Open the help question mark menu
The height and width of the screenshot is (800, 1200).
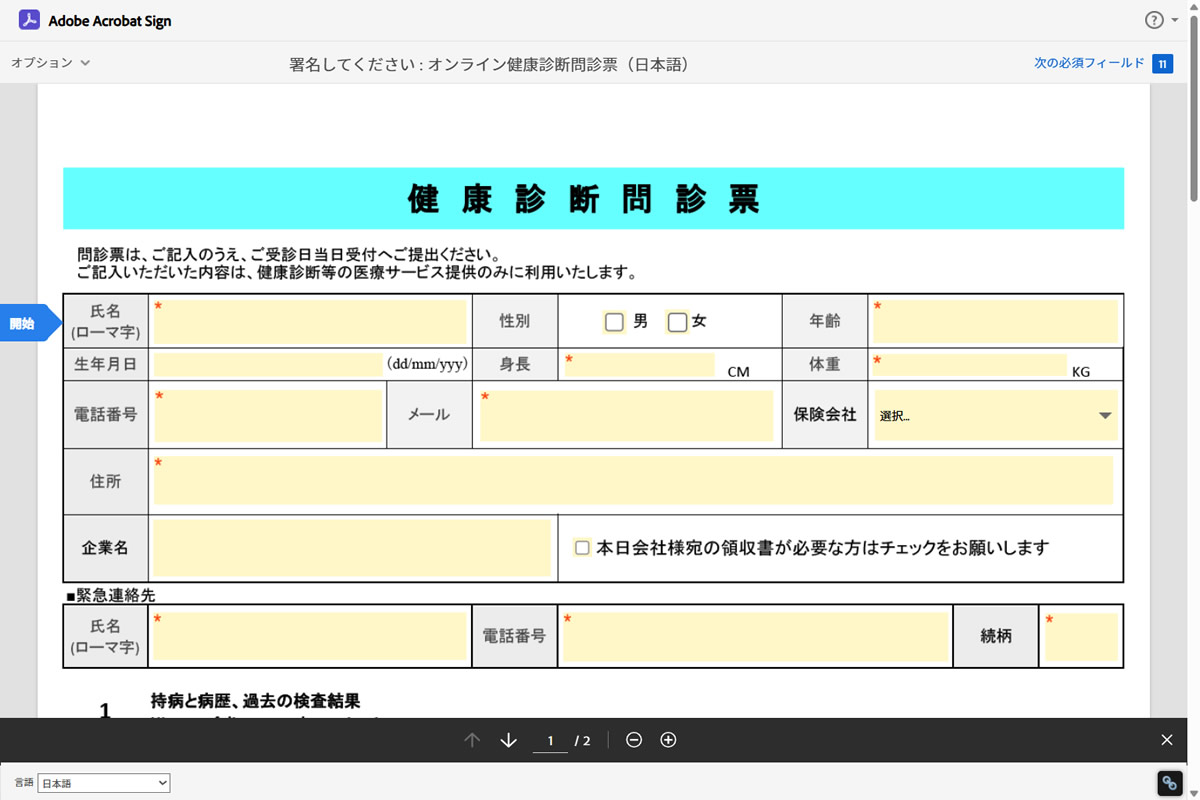tap(1154, 20)
